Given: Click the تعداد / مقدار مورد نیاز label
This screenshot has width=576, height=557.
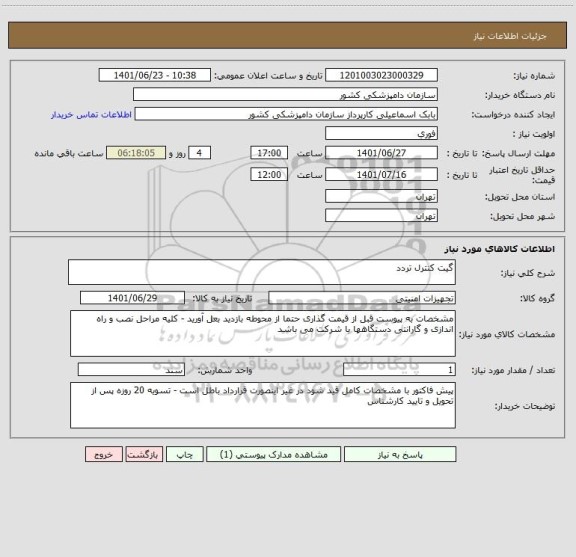Looking at the screenshot, I should coord(513,370).
